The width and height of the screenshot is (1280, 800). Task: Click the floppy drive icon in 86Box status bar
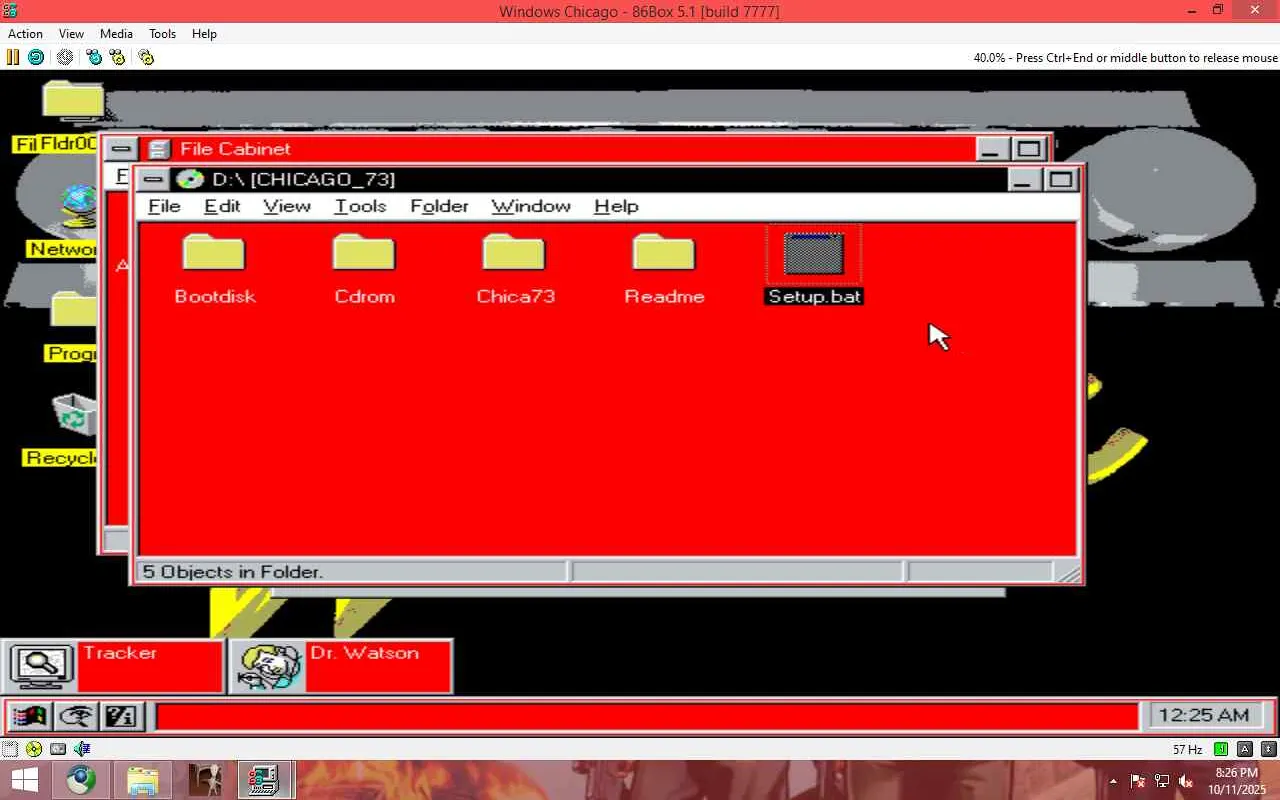tap(10, 749)
